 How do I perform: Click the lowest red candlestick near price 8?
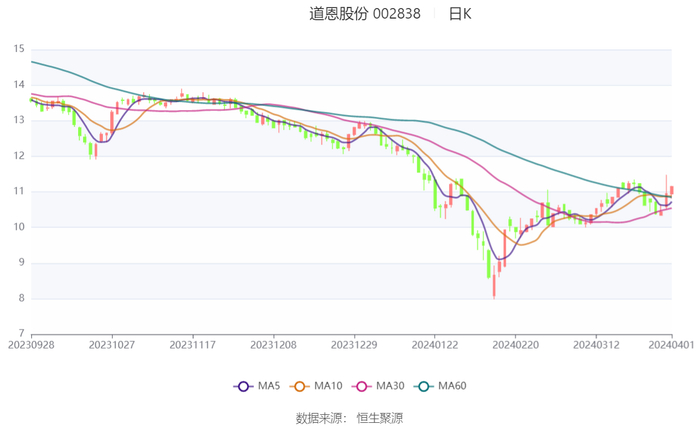(494, 287)
